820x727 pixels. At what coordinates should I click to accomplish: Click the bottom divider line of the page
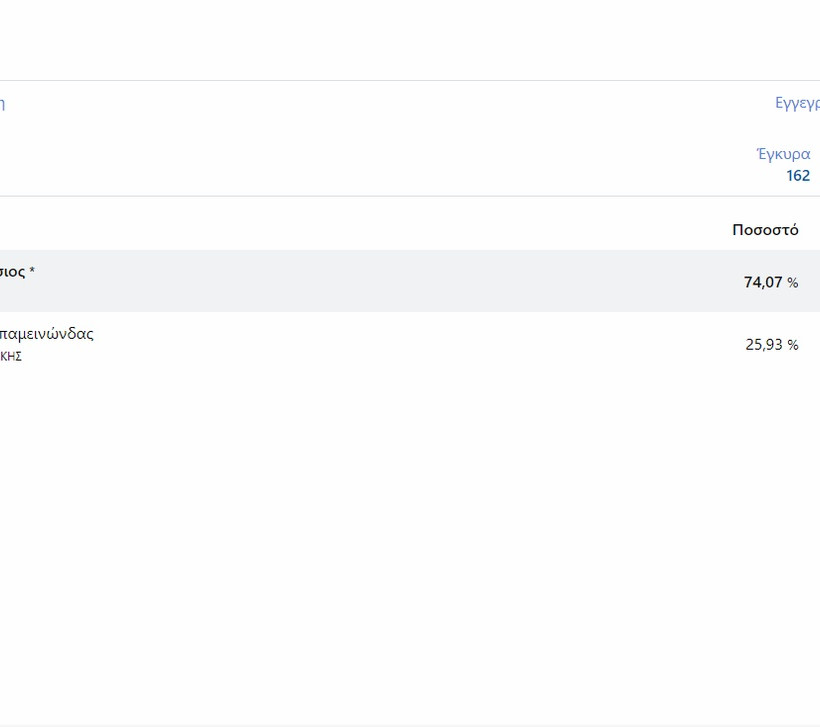[x=400, y=725]
